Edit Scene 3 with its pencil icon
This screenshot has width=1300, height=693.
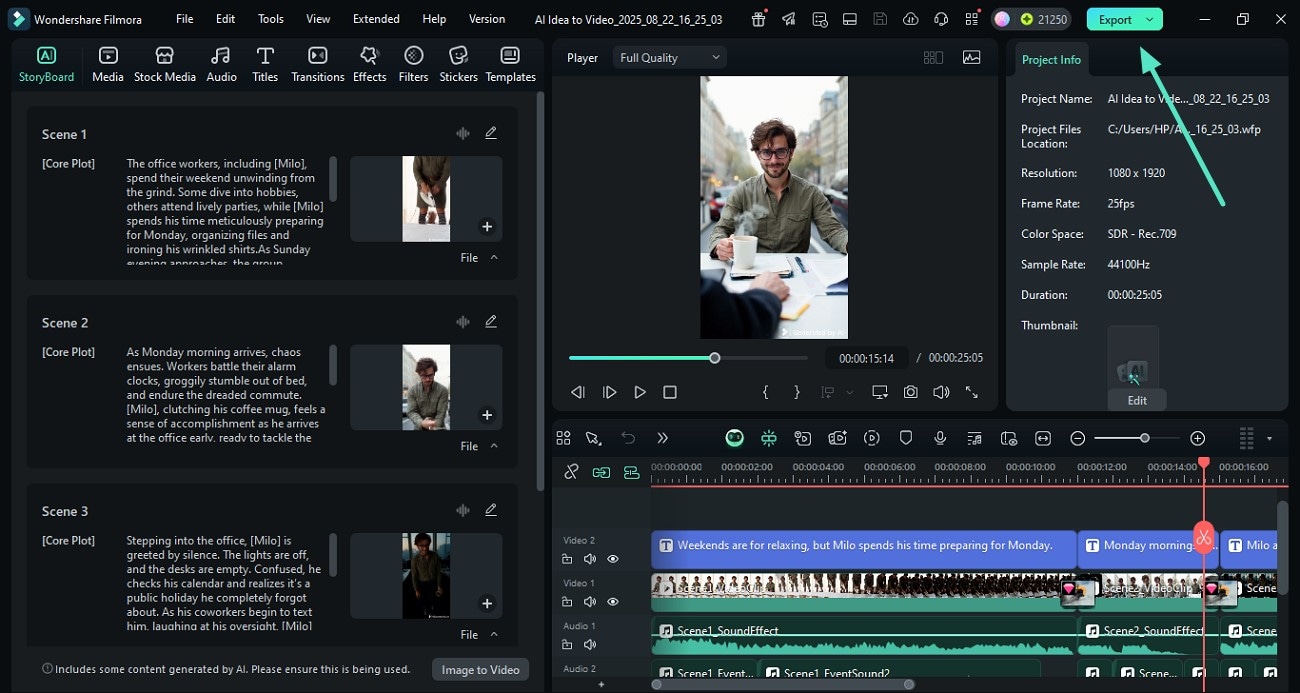[491, 510]
